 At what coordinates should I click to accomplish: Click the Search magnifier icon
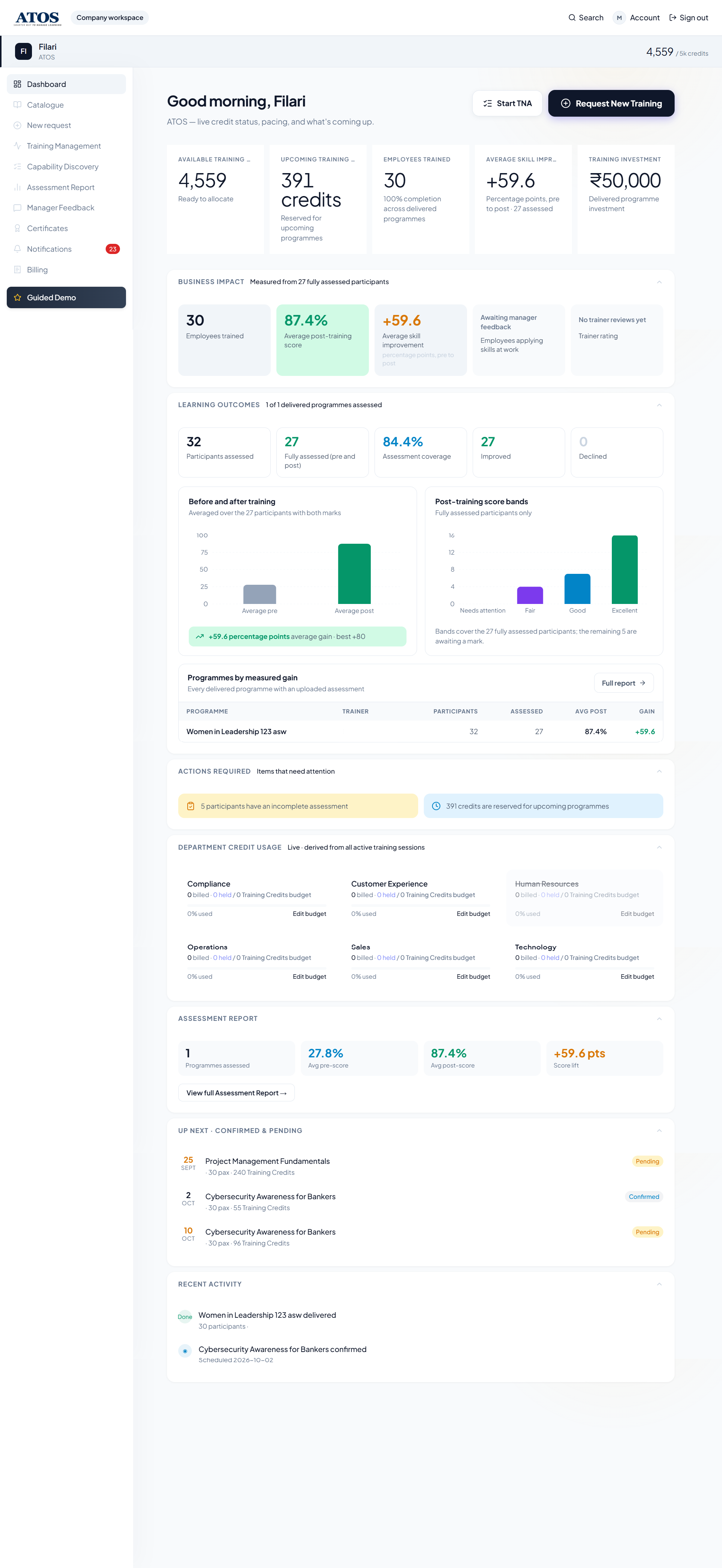point(572,18)
